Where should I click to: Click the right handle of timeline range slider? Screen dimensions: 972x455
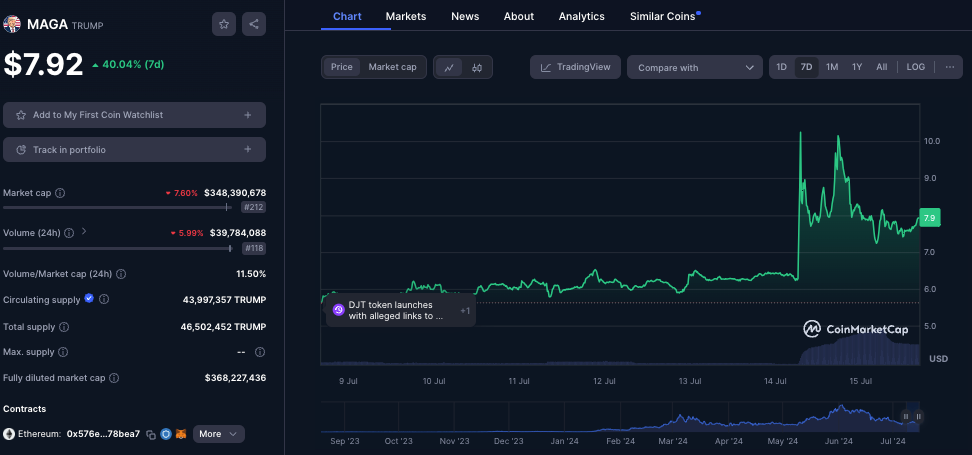tap(918, 416)
